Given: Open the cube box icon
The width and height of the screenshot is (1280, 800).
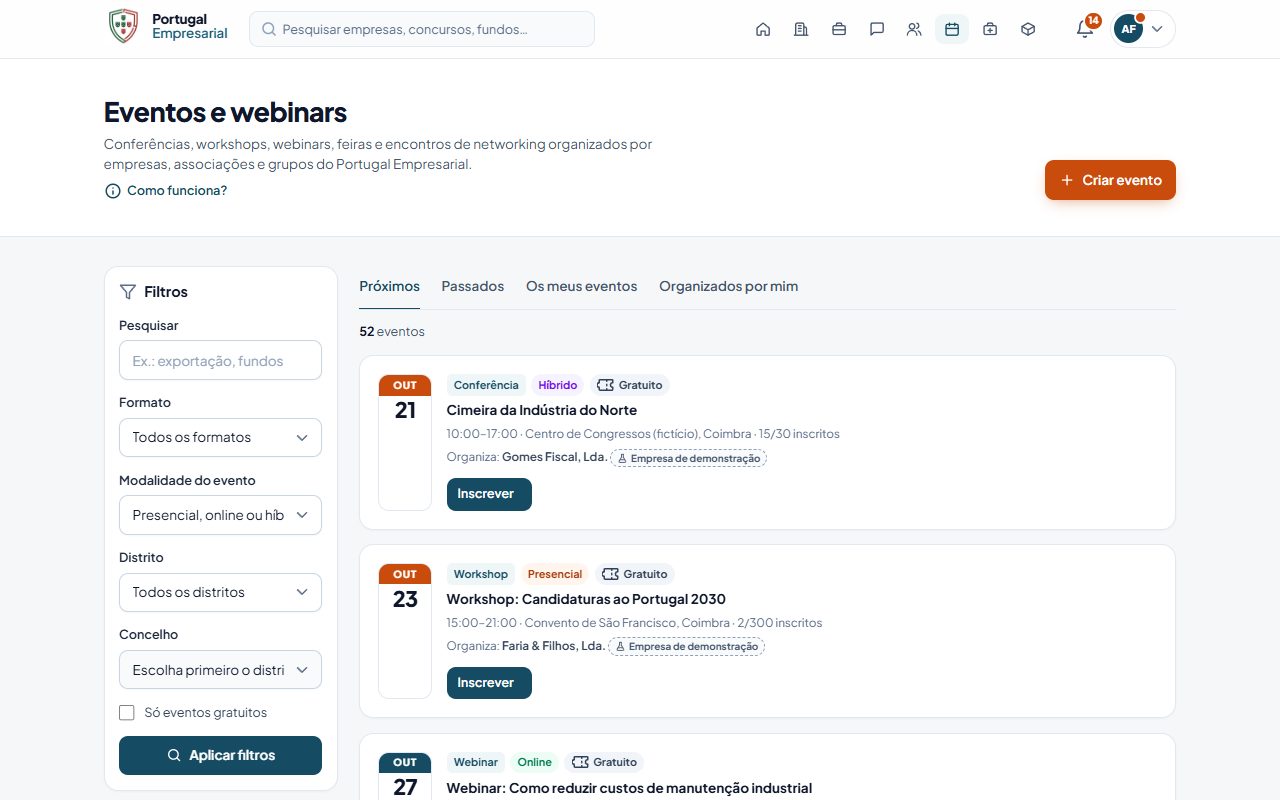Looking at the screenshot, I should point(1028,29).
